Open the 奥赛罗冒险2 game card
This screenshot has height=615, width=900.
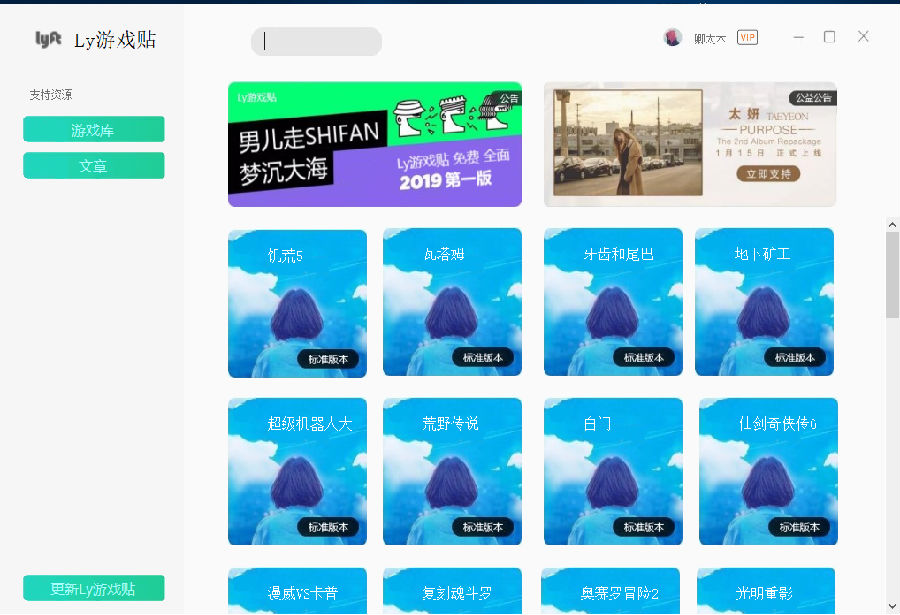[611, 591]
